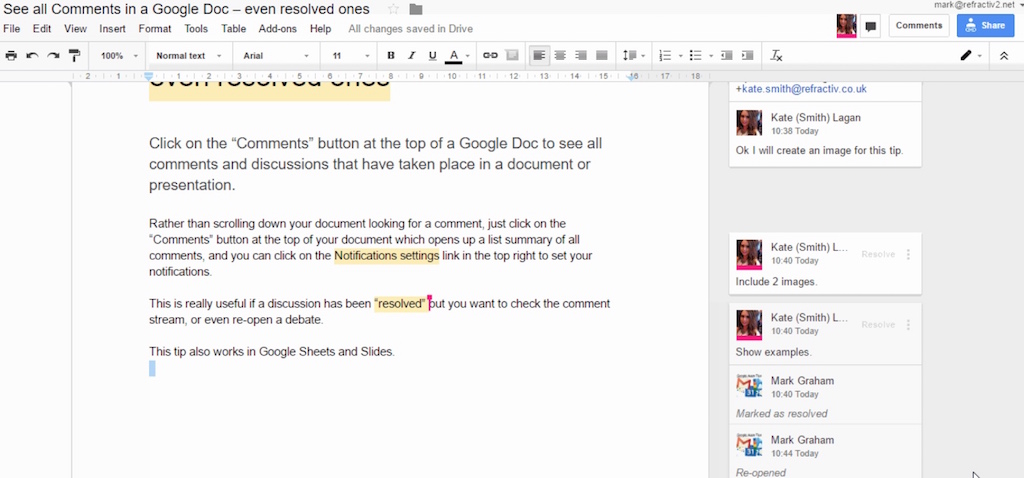Open the Arial font dropdown
The height and width of the screenshot is (478, 1024).
pyautogui.click(x=276, y=56)
